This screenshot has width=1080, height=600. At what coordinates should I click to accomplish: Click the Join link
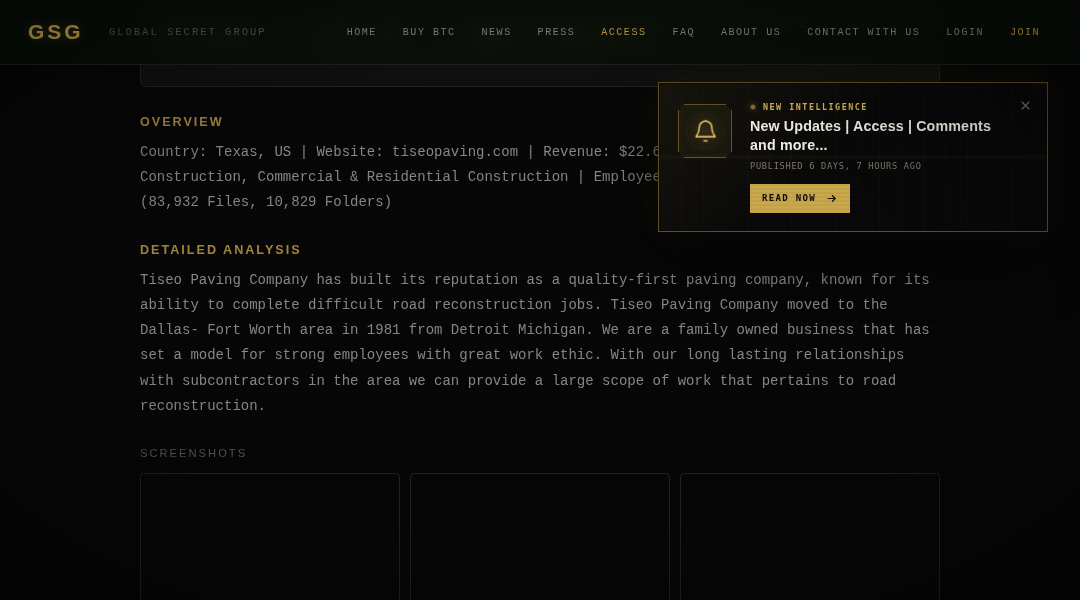(1025, 32)
